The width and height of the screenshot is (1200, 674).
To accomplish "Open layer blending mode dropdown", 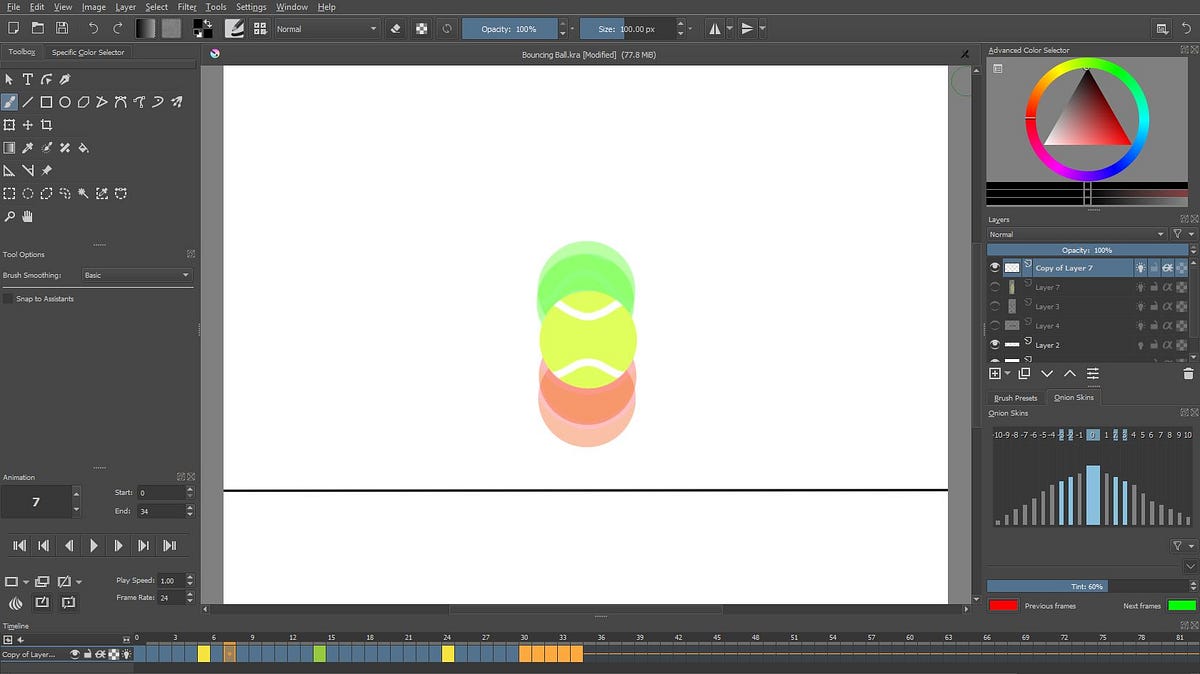I will click(1076, 234).
